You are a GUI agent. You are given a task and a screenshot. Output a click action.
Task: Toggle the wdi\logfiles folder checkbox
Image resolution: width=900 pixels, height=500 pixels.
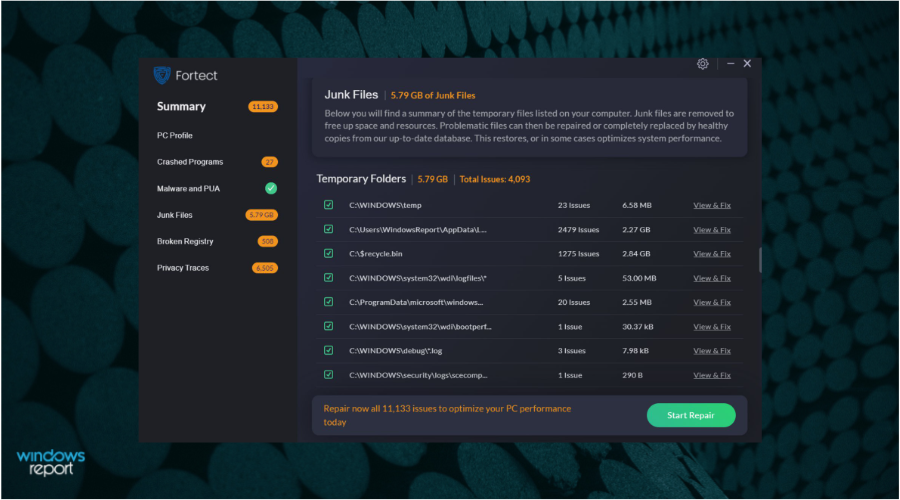[x=328, y=278]
